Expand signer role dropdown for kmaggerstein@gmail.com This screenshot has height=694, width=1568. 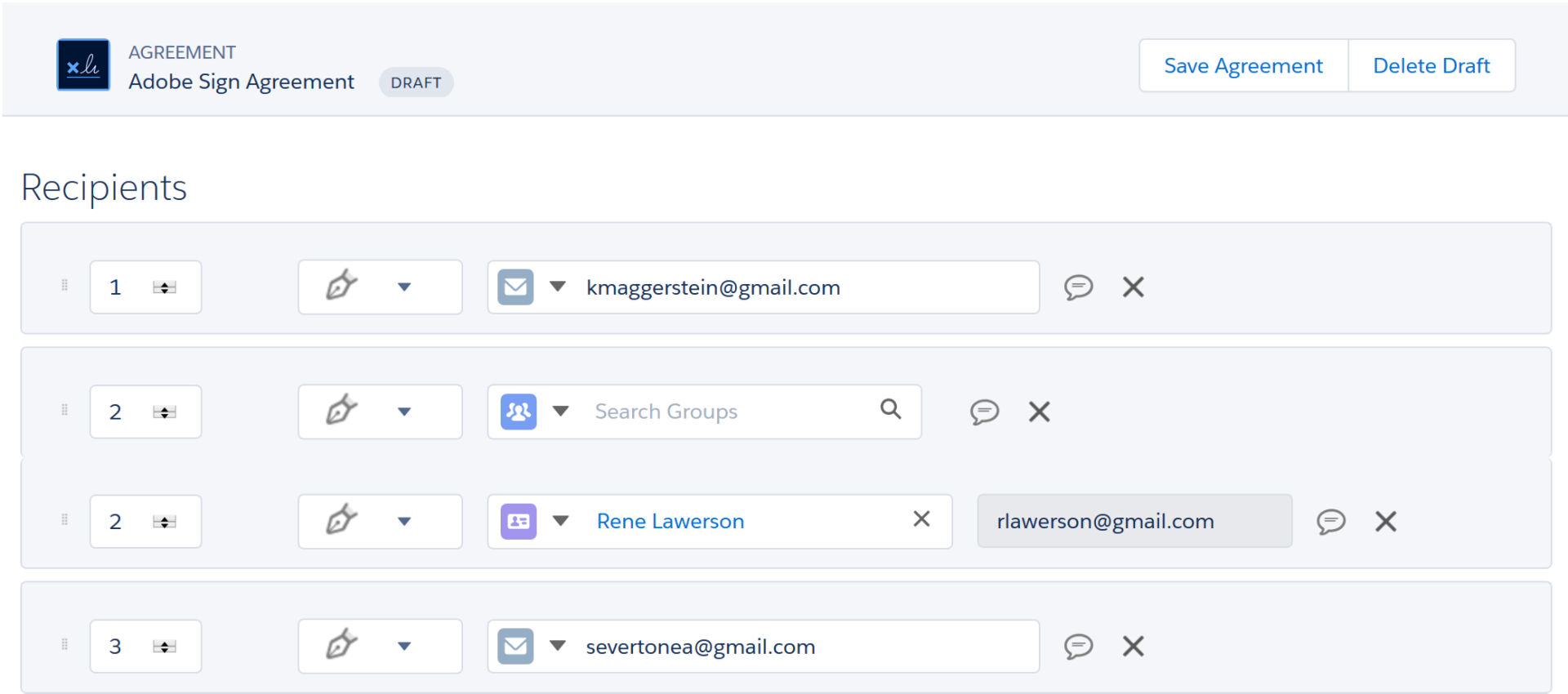click(404, 287)
